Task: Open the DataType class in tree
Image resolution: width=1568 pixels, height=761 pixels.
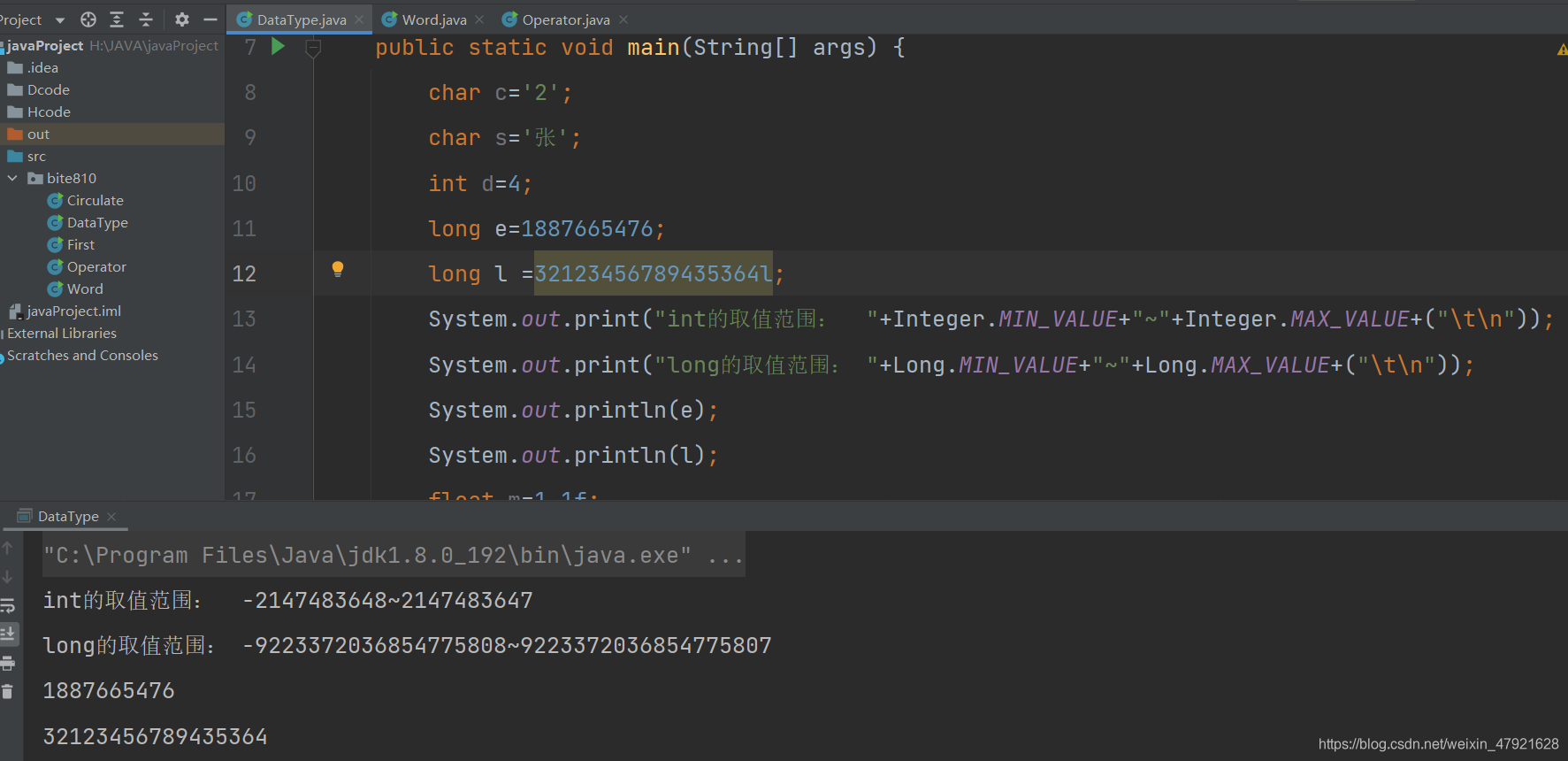Action: [97, 223]
